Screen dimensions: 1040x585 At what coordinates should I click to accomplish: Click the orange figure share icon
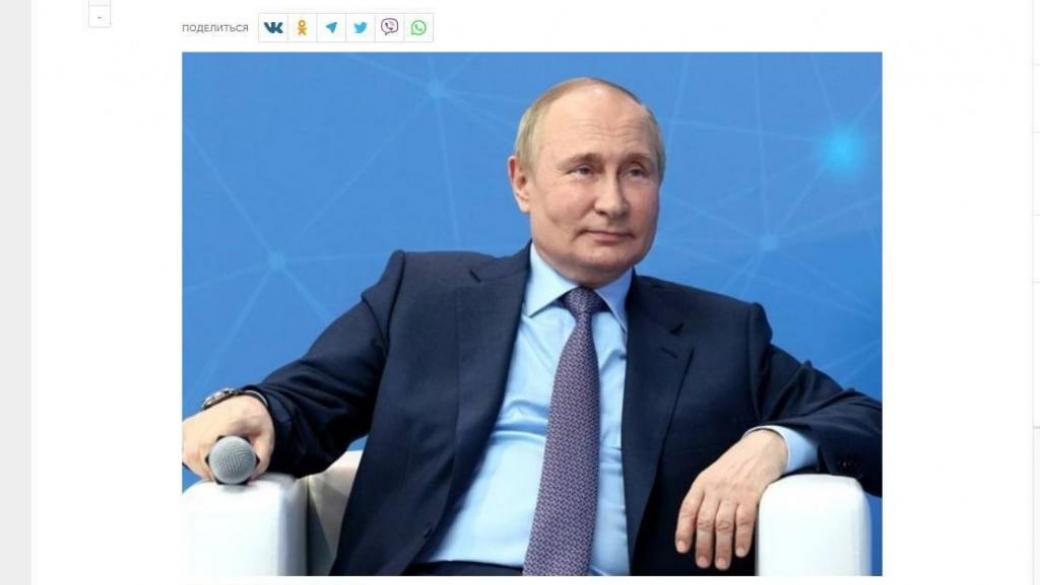coord(302,28)
